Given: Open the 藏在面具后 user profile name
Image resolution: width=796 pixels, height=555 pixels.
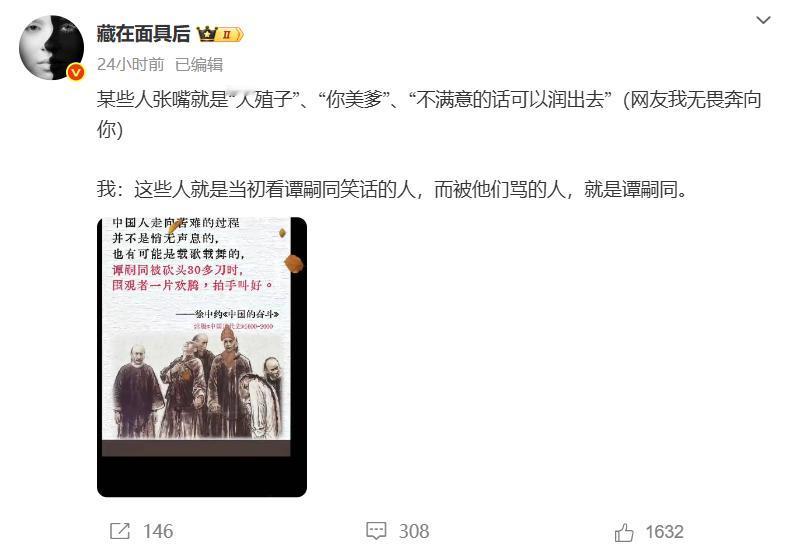Looking at the screenshot, I should pyautogui.click(x=143, y=34).
